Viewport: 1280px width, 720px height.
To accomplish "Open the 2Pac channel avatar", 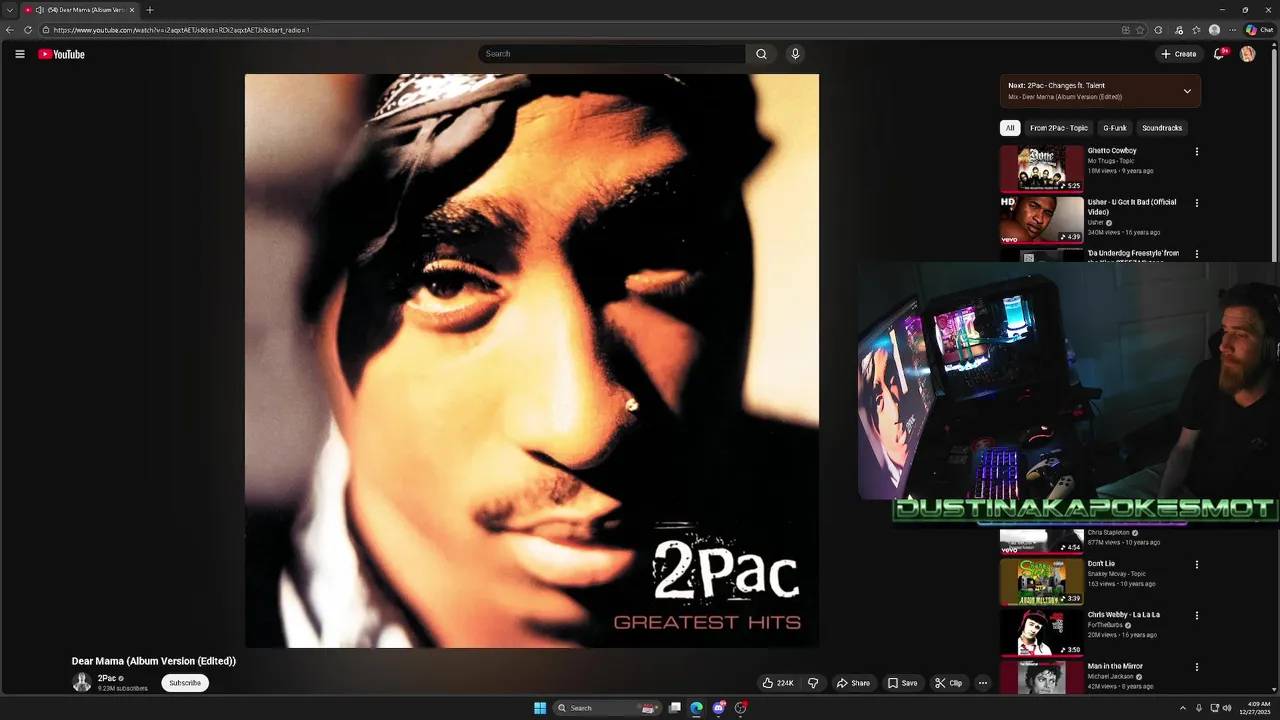I will coord(82,683).
